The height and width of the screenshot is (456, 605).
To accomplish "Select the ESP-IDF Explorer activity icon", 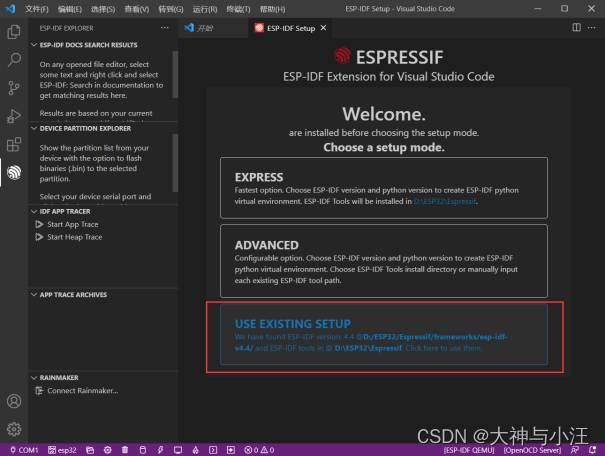I will pos(14,172).
